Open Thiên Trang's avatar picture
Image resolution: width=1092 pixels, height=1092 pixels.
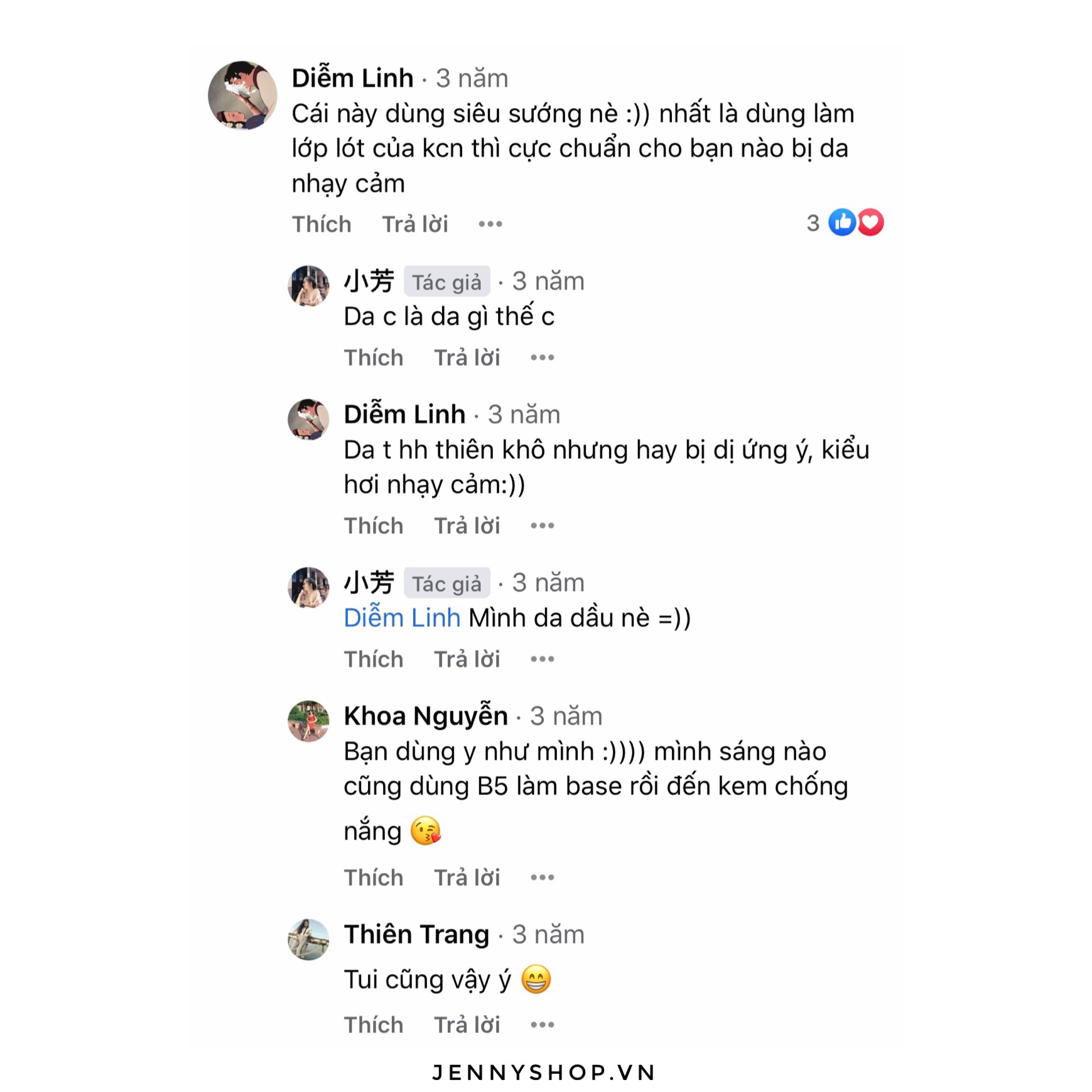308,939
